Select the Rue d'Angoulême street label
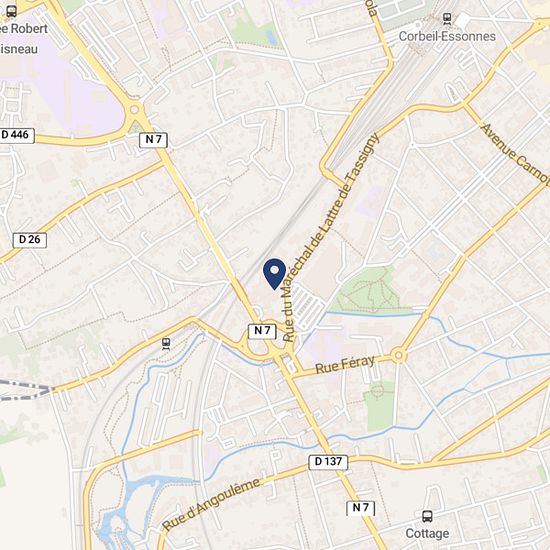Viewport: 550px width, 550px height. pyautogui.click(x=212, y=504)
